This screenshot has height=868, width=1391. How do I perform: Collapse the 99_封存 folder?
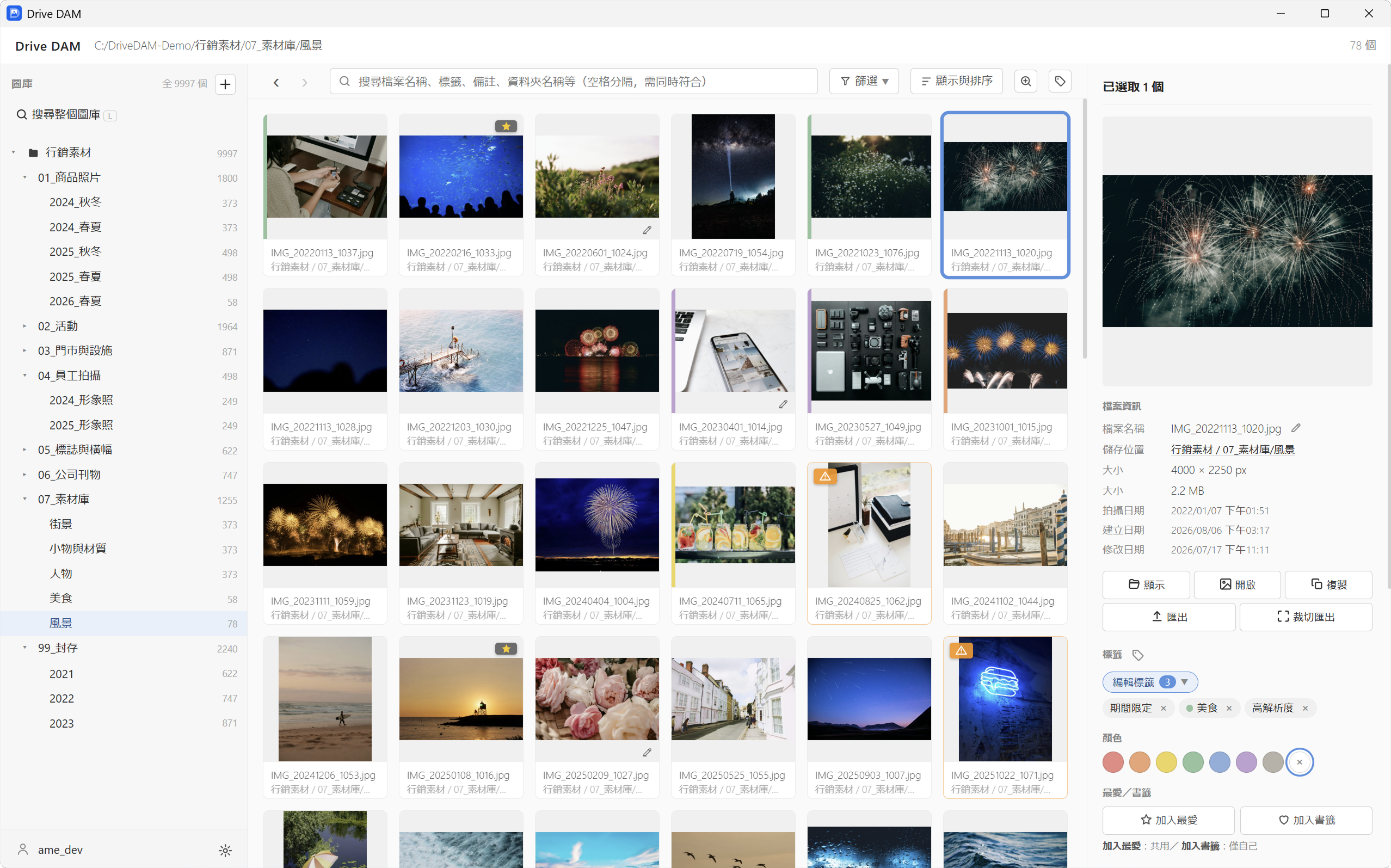click(x=24, y=648)
